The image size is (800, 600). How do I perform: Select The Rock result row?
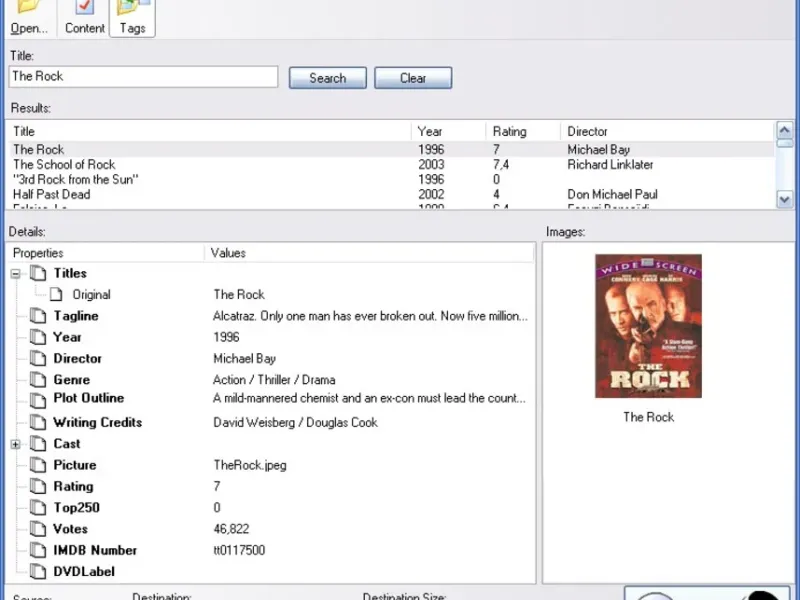(x=391, y=149)
